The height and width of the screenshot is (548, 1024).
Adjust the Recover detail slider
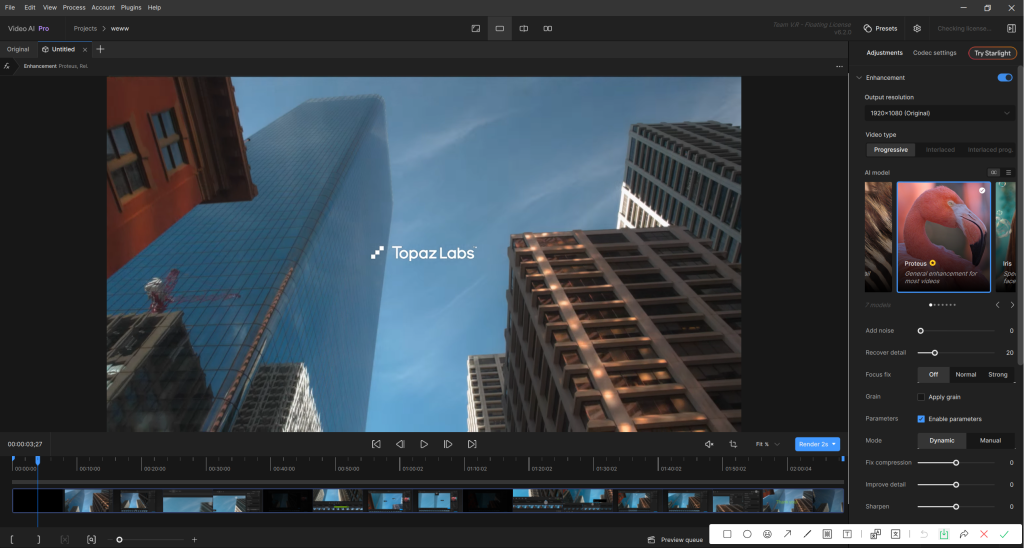pos(956,353)
